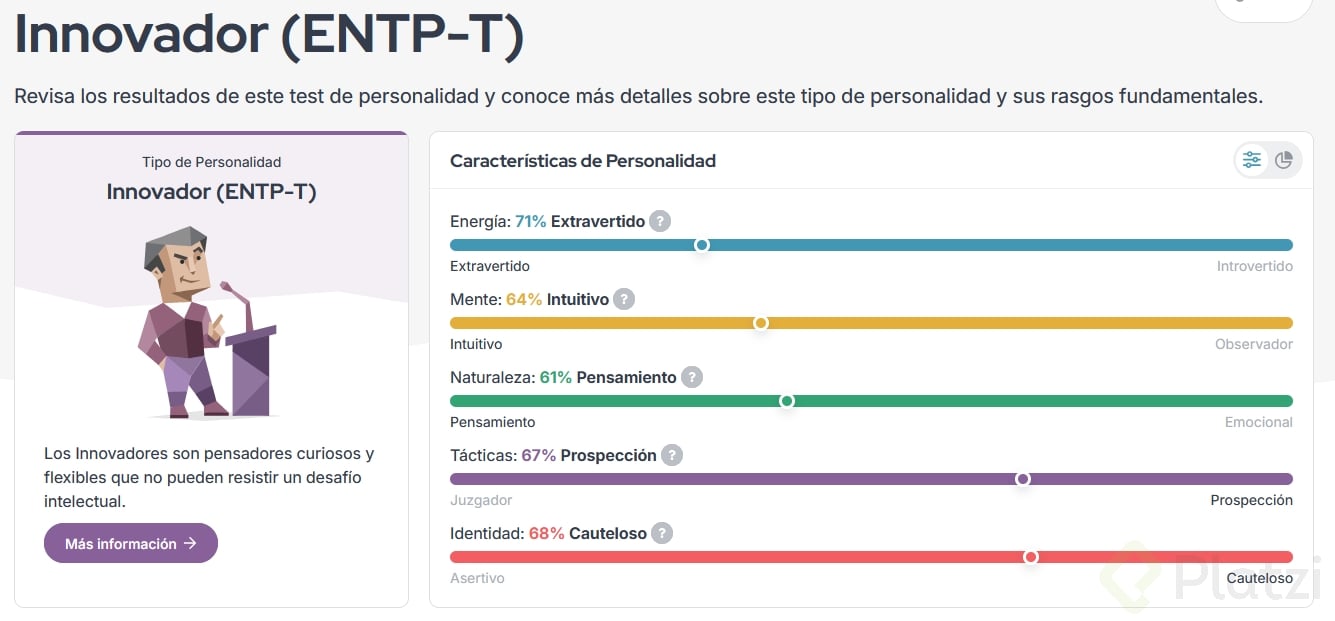Image resolution: width=1335 pixels, height=621 pixels.
Task: Click the Juzgador label
Action: pyautogui.click(x=481, y=500)
